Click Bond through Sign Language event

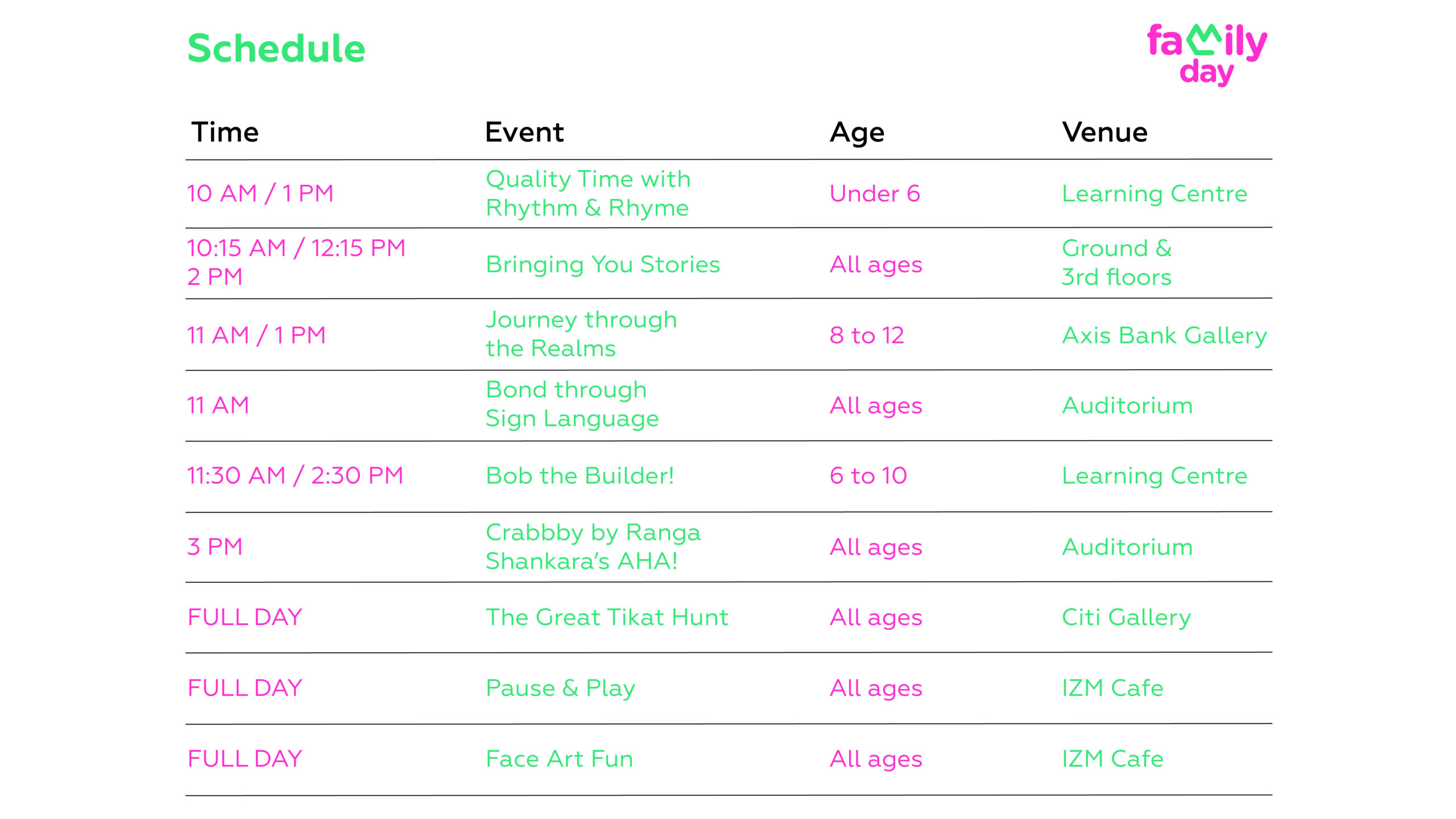point(572,404)
